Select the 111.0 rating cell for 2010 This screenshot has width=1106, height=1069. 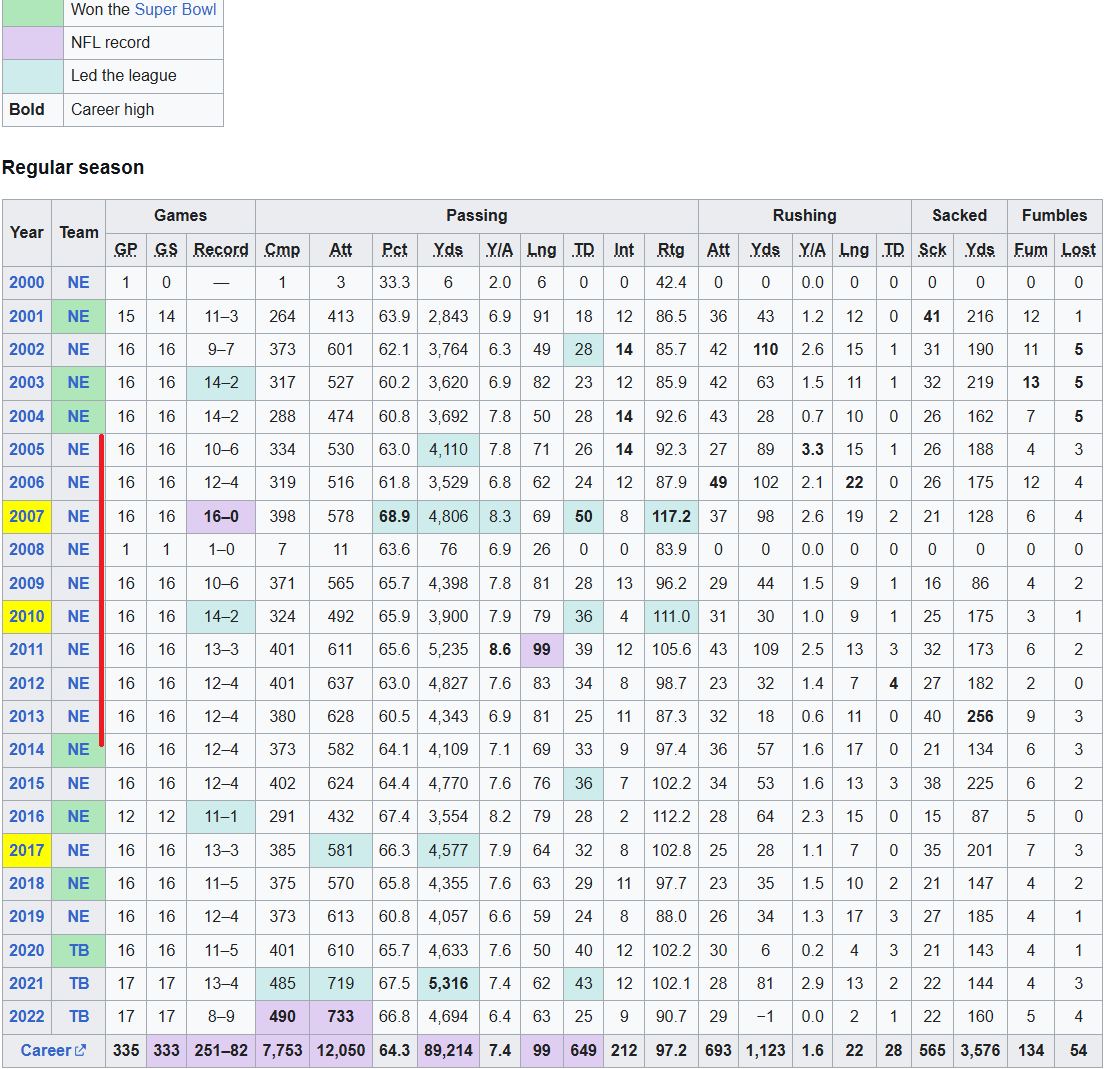[671, 616]
